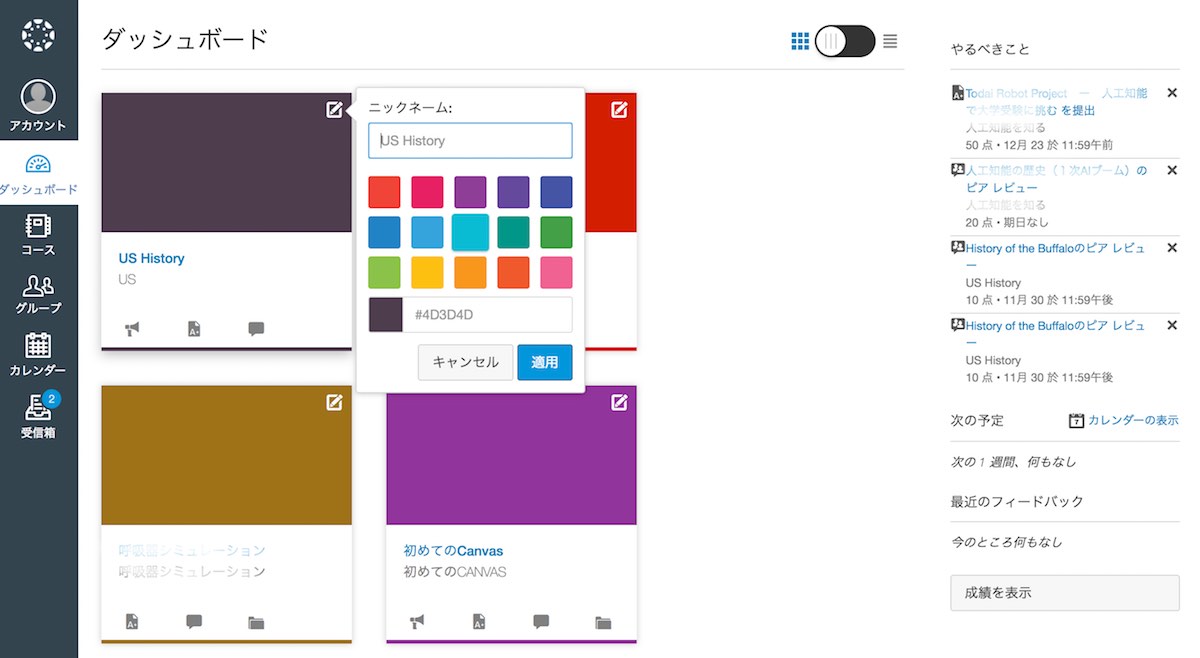Click the 呼吸器シミュレーション brown card header
Viewport: 1200px width, 658px height.
click(226, 455)
